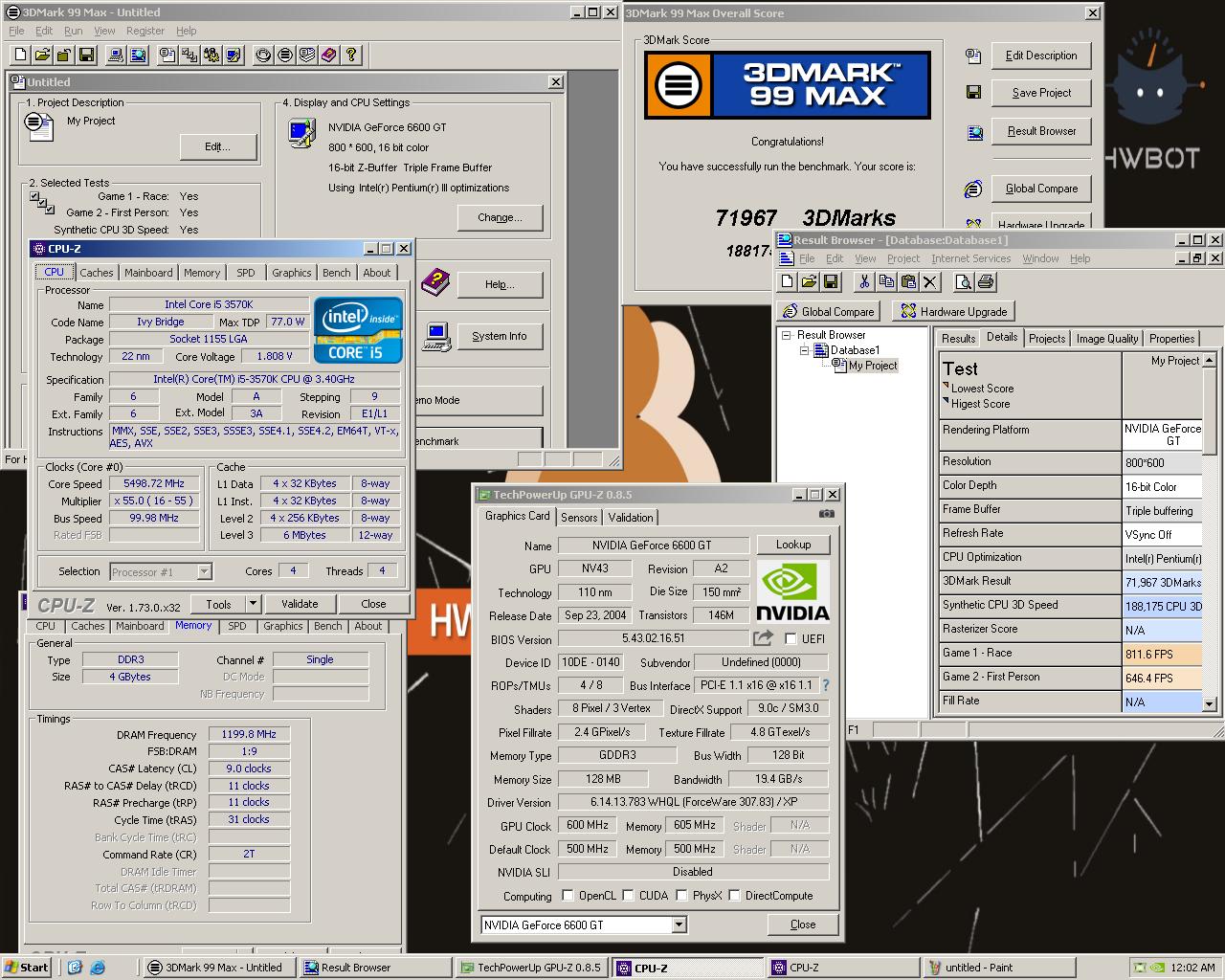Click details list scrollbar up arrow

pyautogui.click(x=1210, y=360)
